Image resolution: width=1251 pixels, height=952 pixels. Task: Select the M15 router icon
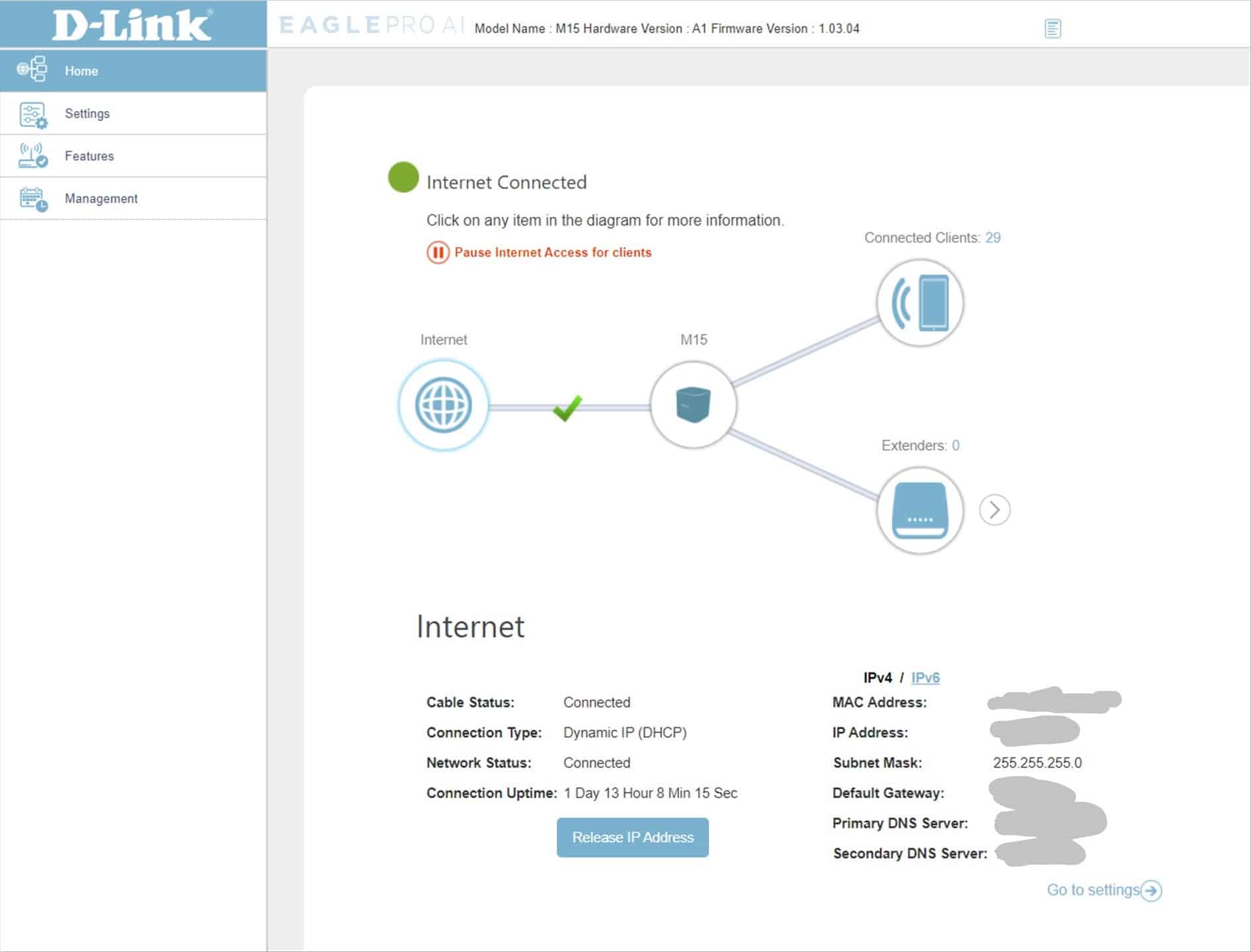click(694, 405)
